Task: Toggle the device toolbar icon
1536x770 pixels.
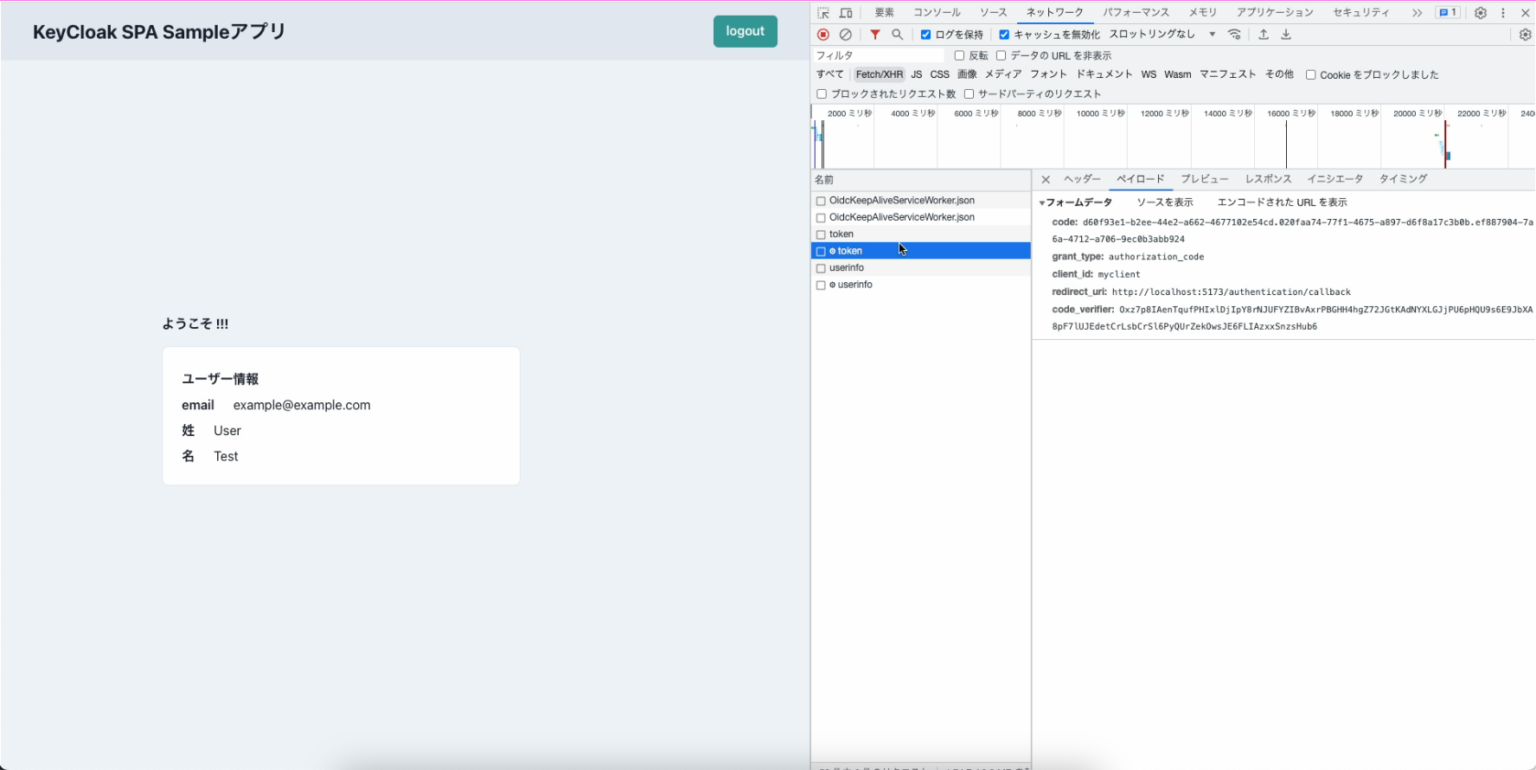Action: pos(845,12)
